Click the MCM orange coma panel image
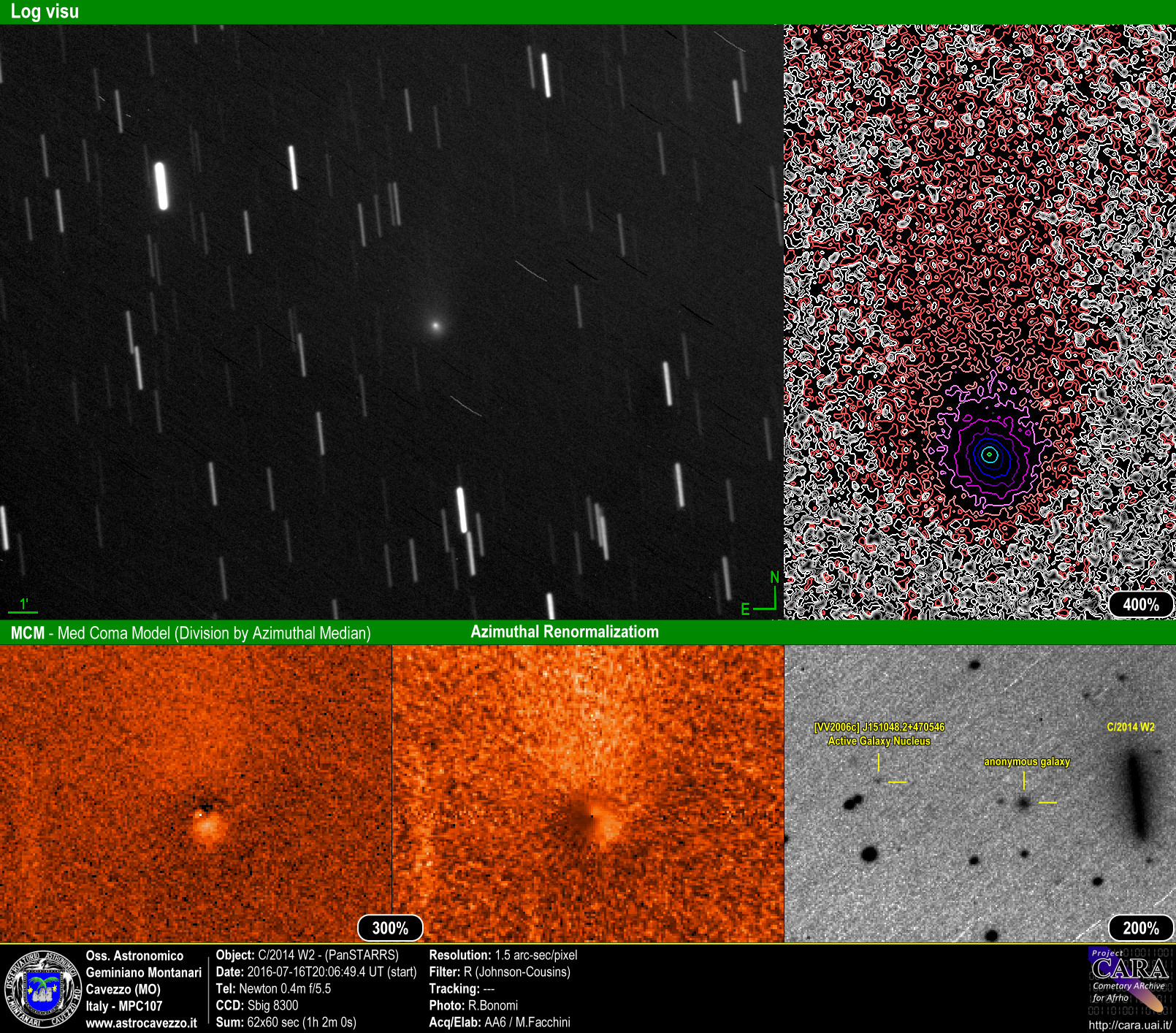Image resolution: width=1176 pixels, height=1033 pixels. (x=196, y=793)
